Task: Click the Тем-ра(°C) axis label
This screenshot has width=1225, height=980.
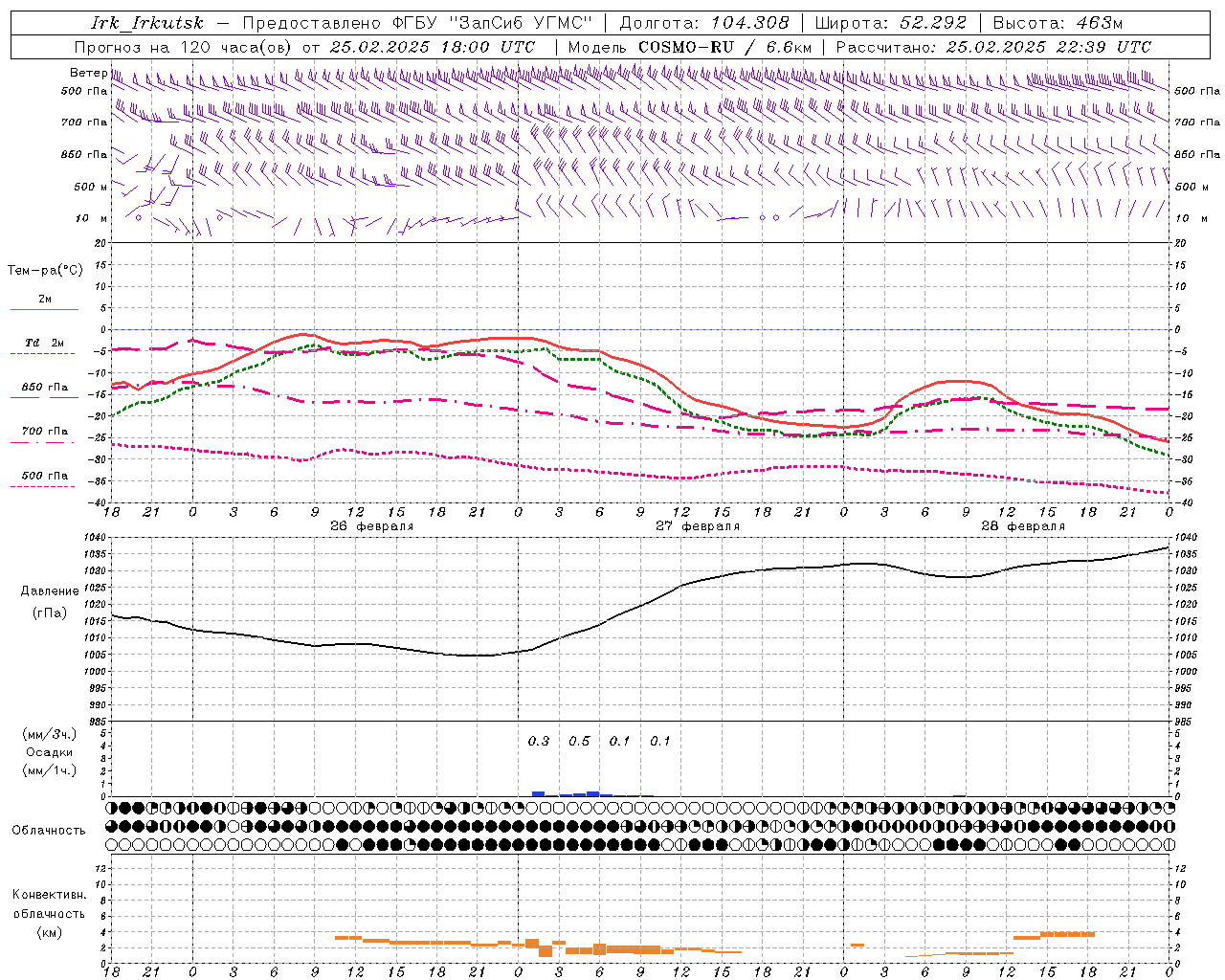Action: pos(45,271)
